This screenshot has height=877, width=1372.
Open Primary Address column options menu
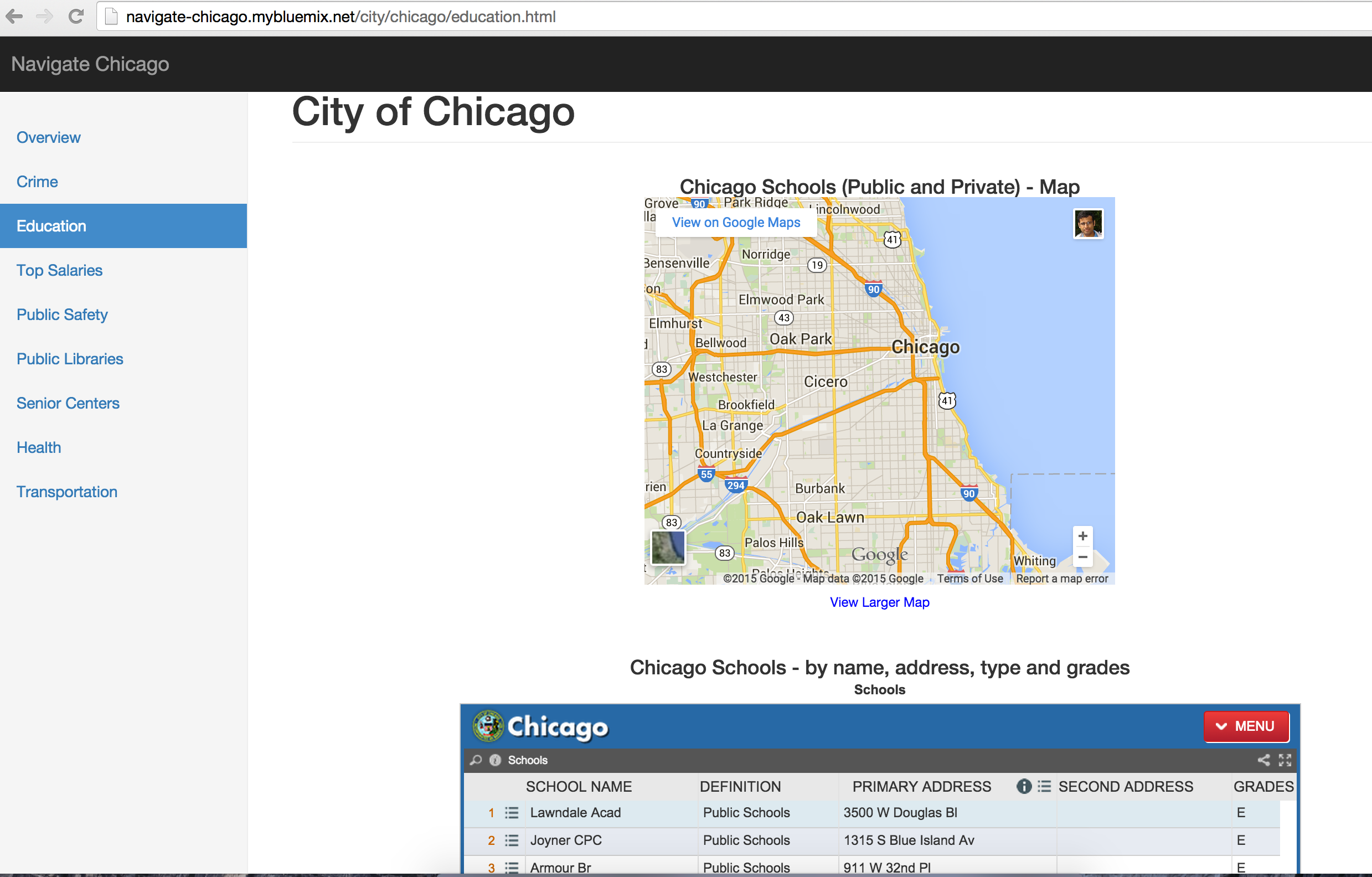coord(1044,786)
